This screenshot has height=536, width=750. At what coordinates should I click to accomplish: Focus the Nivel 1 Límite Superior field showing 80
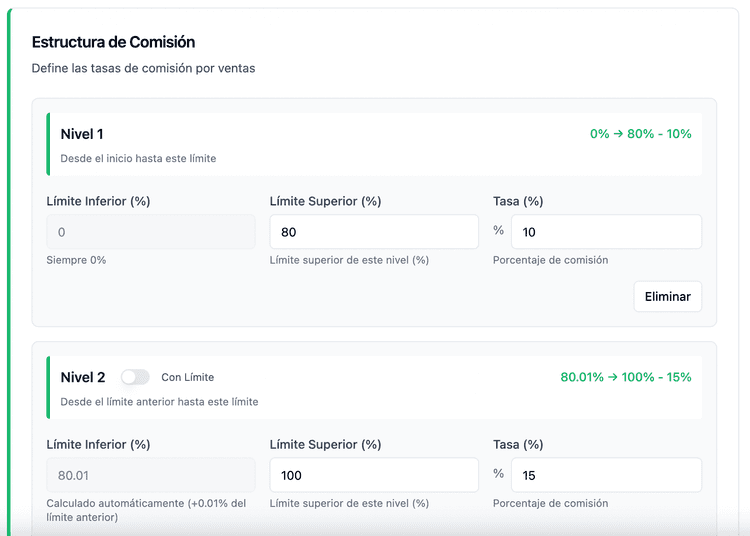click(x=374, y=232)
